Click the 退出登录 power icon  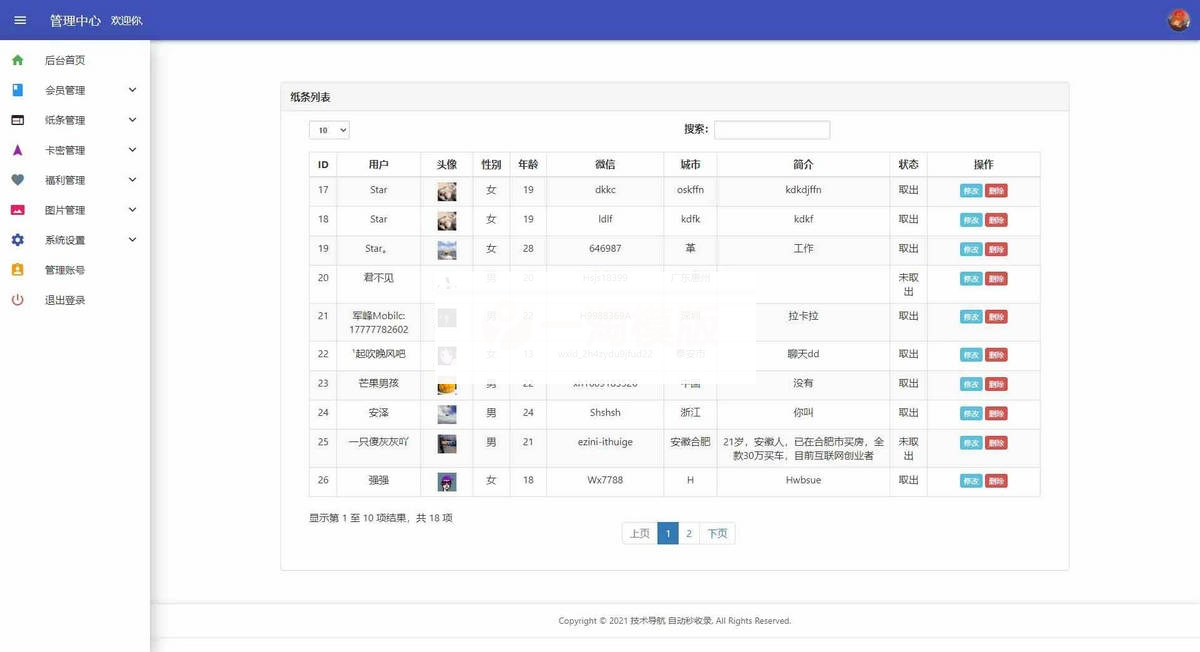[x=18, y=299]
